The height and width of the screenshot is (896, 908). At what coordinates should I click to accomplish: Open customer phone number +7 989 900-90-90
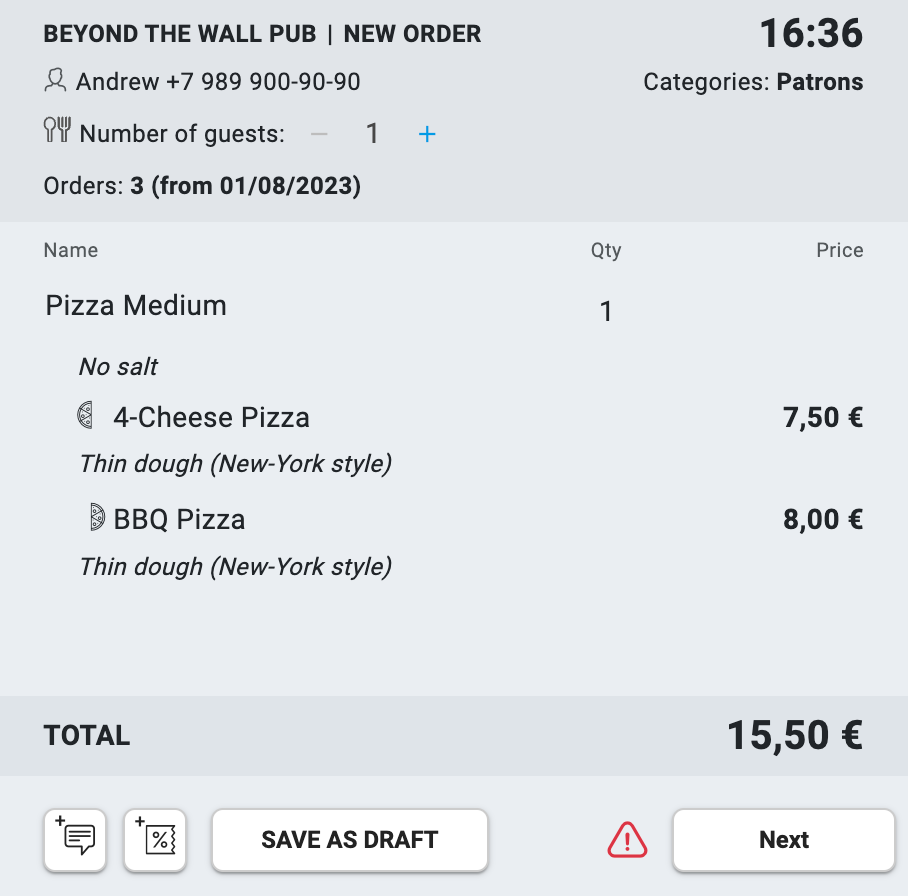coord(263,82)
